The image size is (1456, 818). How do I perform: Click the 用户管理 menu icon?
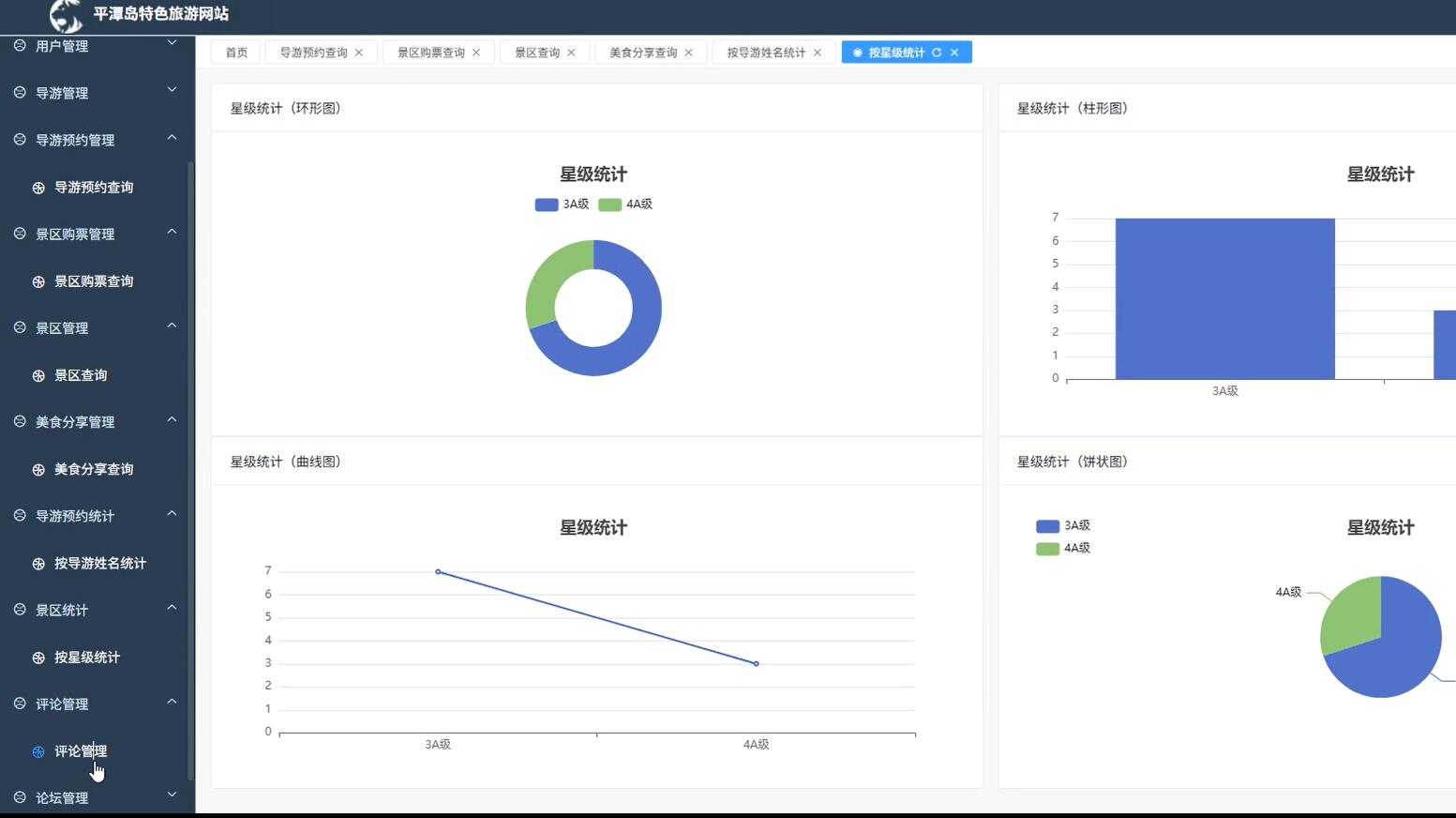click(x=20, y=45)
